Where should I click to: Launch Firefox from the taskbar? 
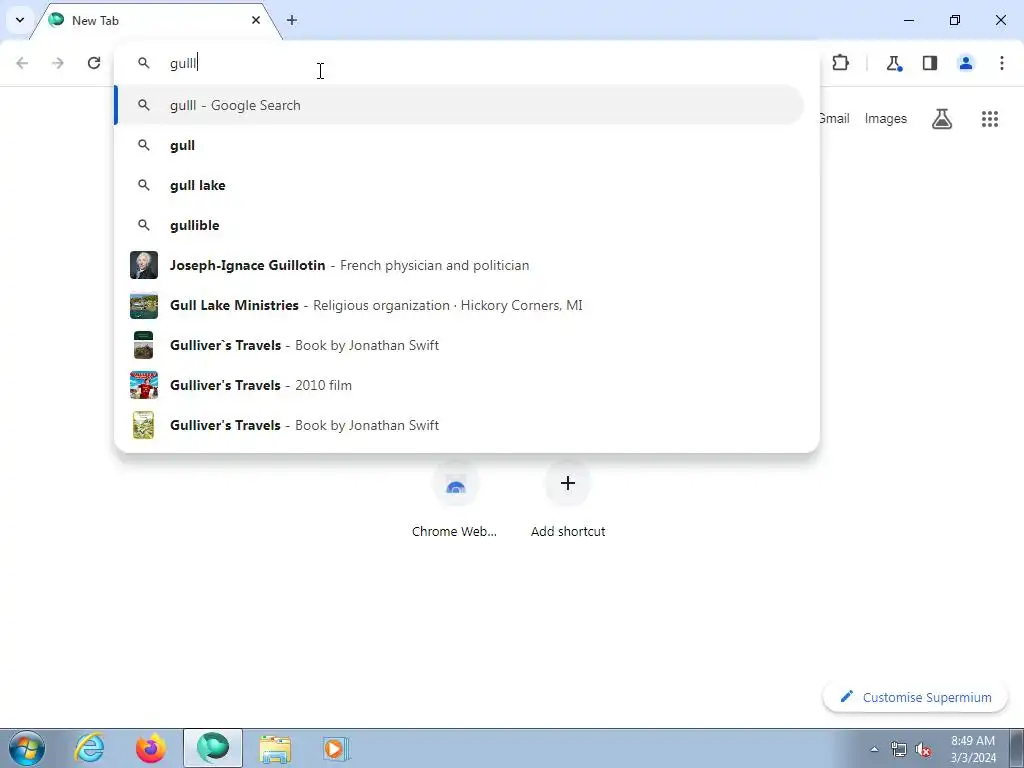tap(151, 748)
